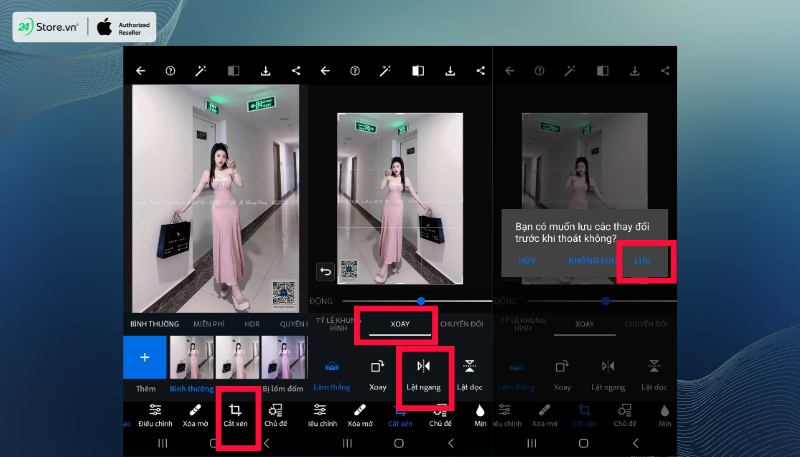Image resolution: width=800 pixels, height=457 pixels.
Task: Switch to the CHUYỂN ĐỔI tab in crop screen
Action: point(462,324)
